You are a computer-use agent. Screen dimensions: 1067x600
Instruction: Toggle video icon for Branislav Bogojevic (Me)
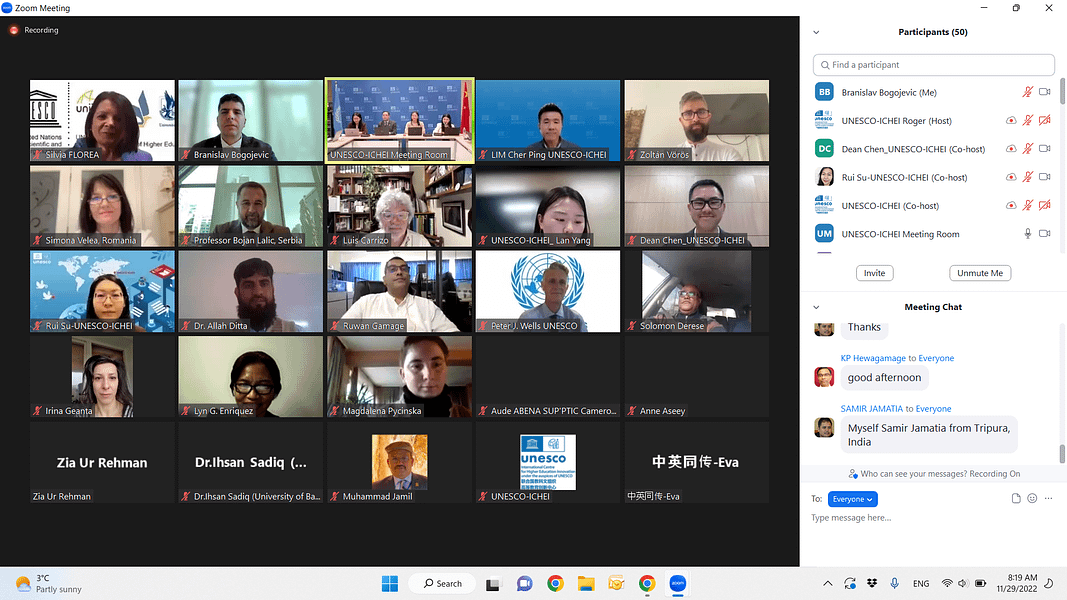1044,92
